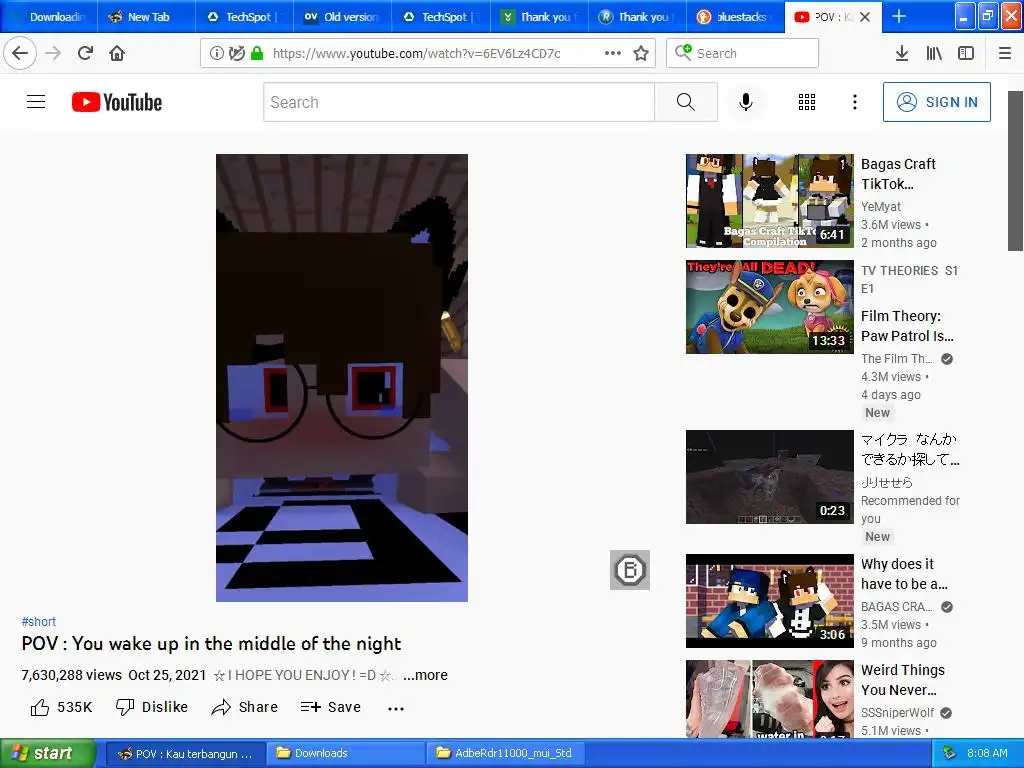This screenshot has width=1024, height=768.
Task: Click the YouTube search magnifier button
Action: [x=686, y=102]
